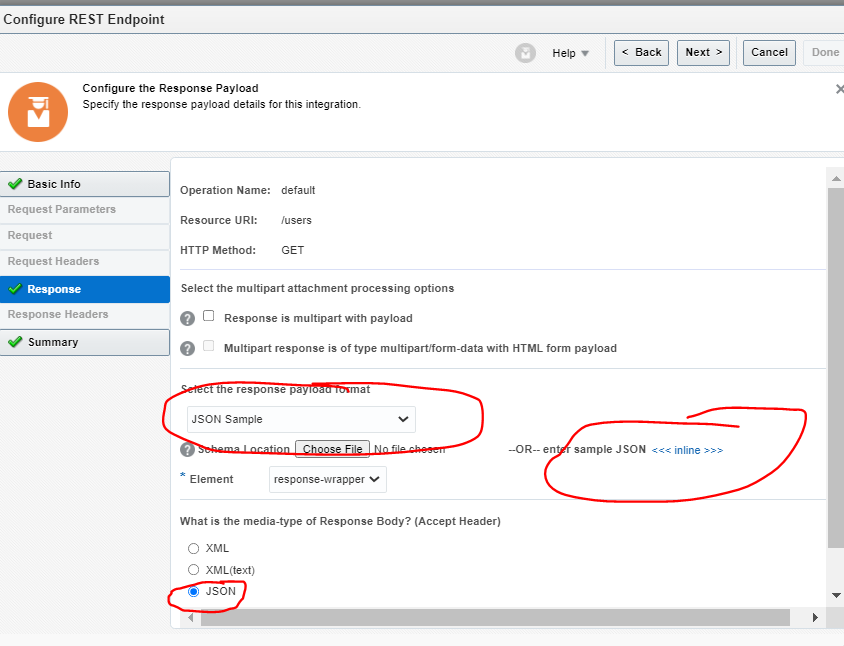Click the 'default' operation name value
Viewport: 844px width, 646px height.
(298, 191)
